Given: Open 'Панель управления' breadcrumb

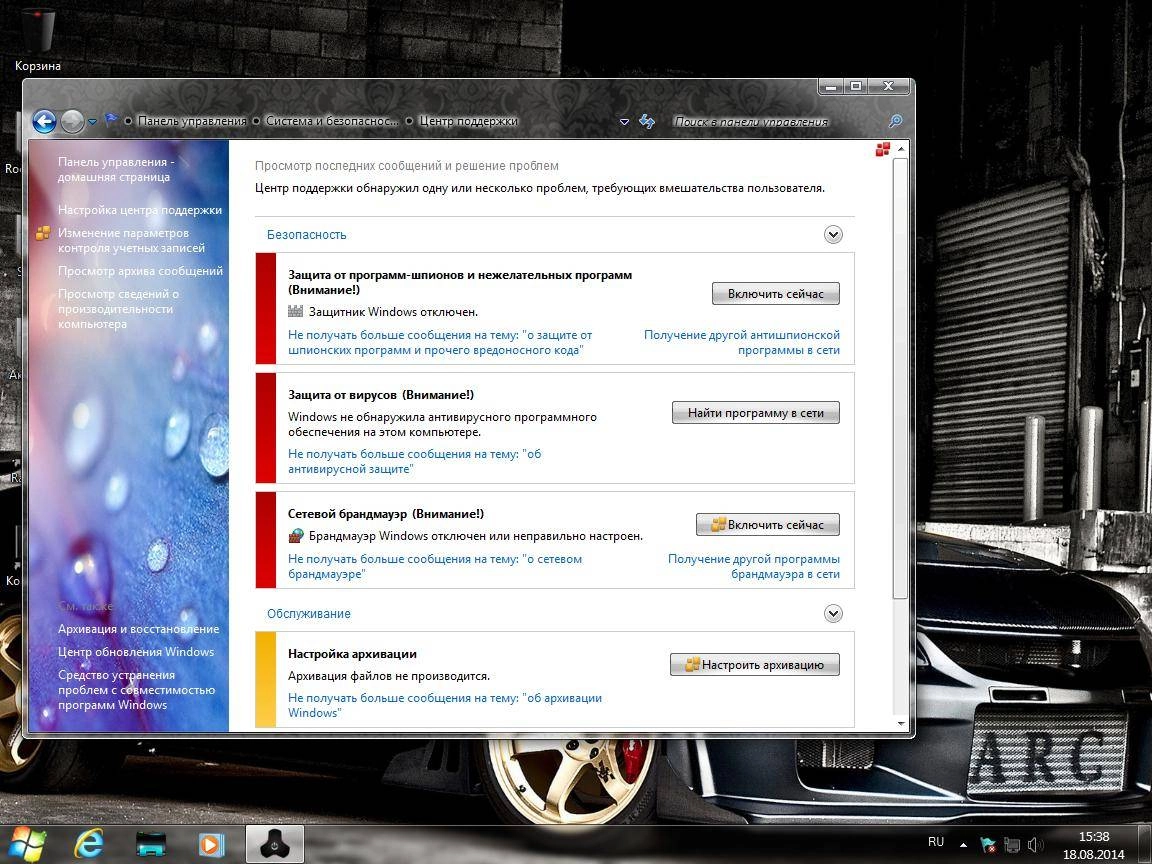Looking at the screenshot, I should pyautogui.click(x=192, y=121).
